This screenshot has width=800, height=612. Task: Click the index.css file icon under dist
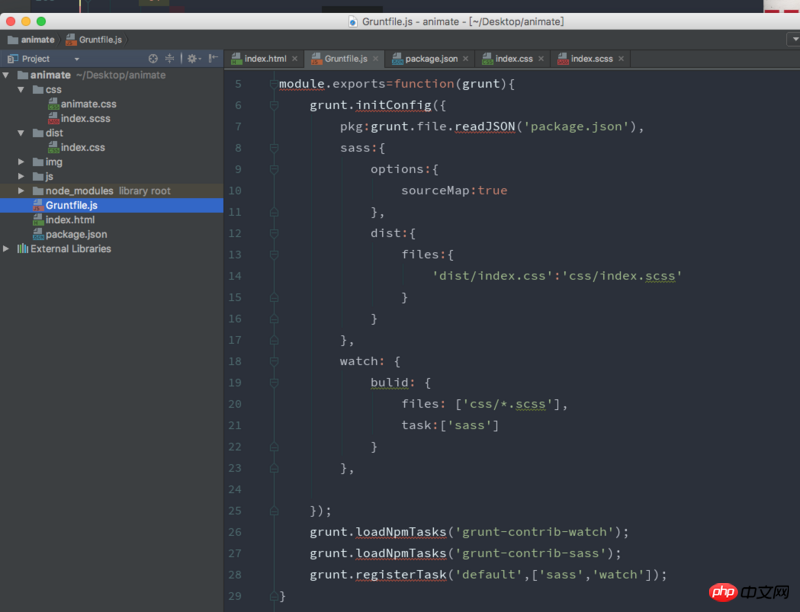(x=54, y=147)
